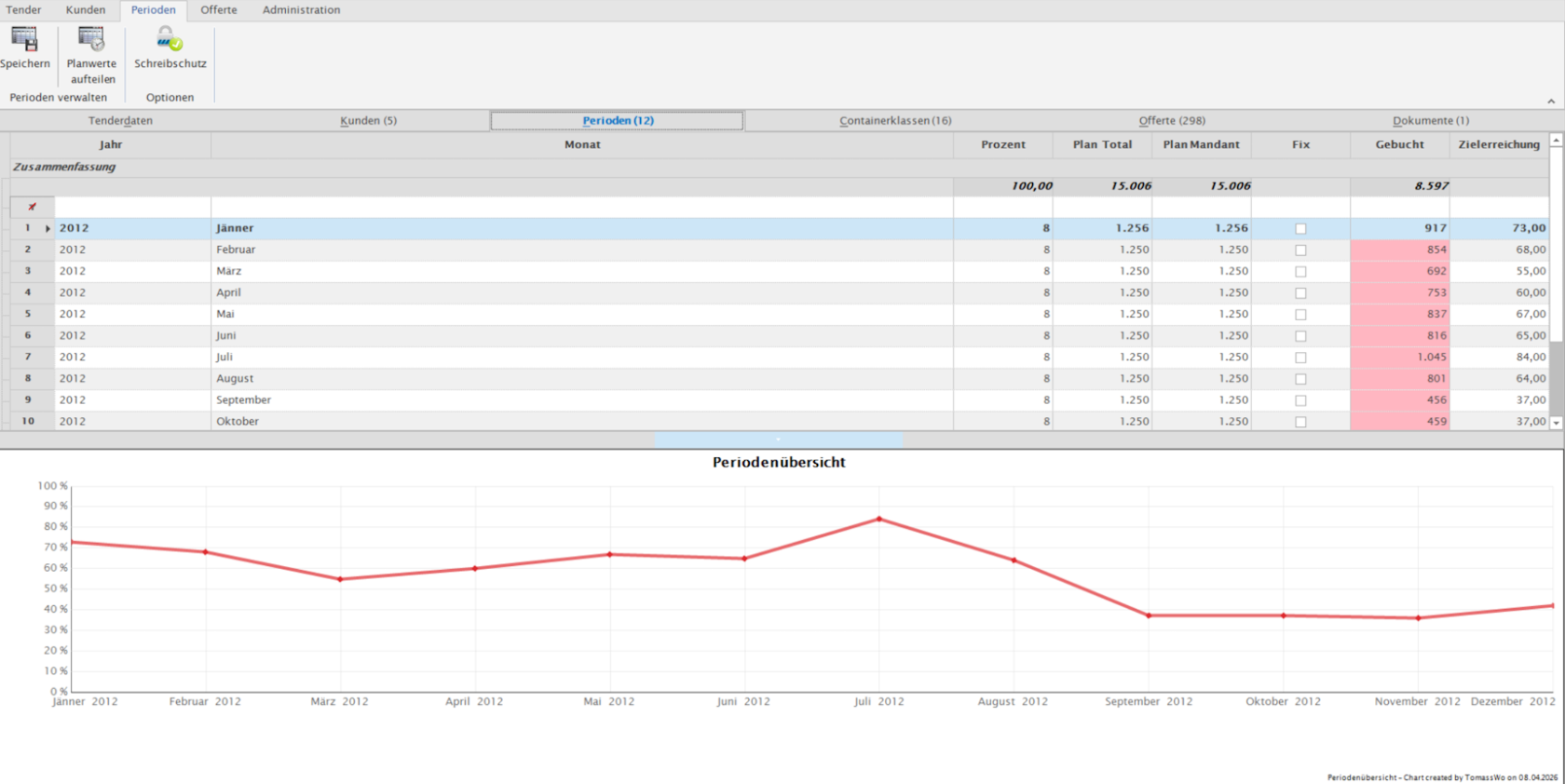Image resolution: width=1565 pixels, height=784 pixels.
Task: Expand the Jänner 2012 row arrow
Action: tap(48, 228)
